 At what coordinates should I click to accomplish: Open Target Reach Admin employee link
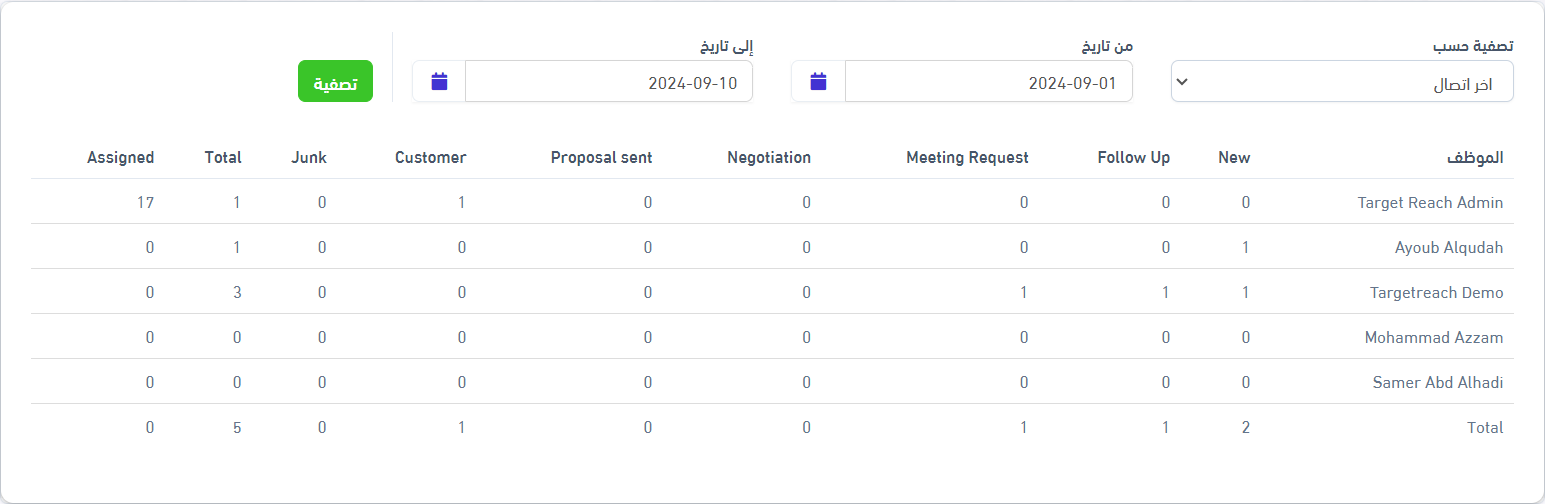pos(1430,202)
